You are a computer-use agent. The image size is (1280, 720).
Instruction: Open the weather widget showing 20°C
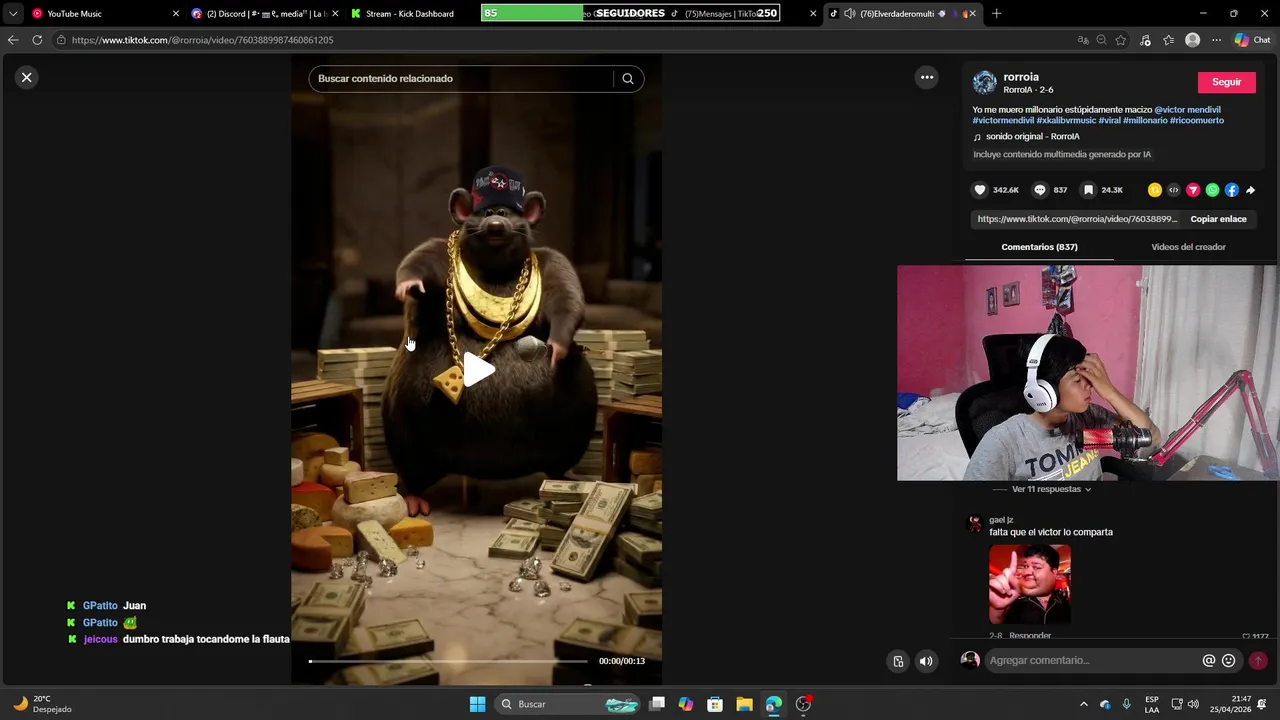(x=42, y=704)
